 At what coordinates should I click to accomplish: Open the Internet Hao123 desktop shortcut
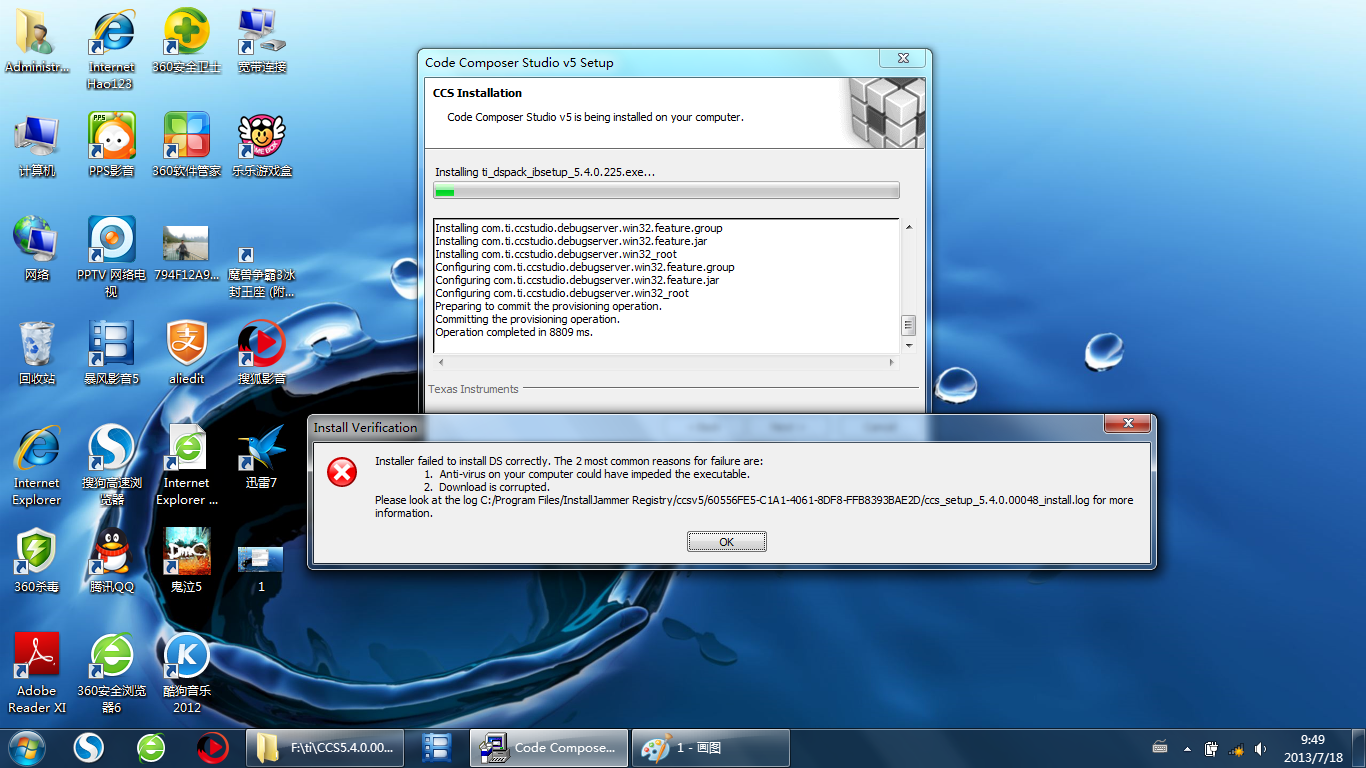click(x=111, y=49)
